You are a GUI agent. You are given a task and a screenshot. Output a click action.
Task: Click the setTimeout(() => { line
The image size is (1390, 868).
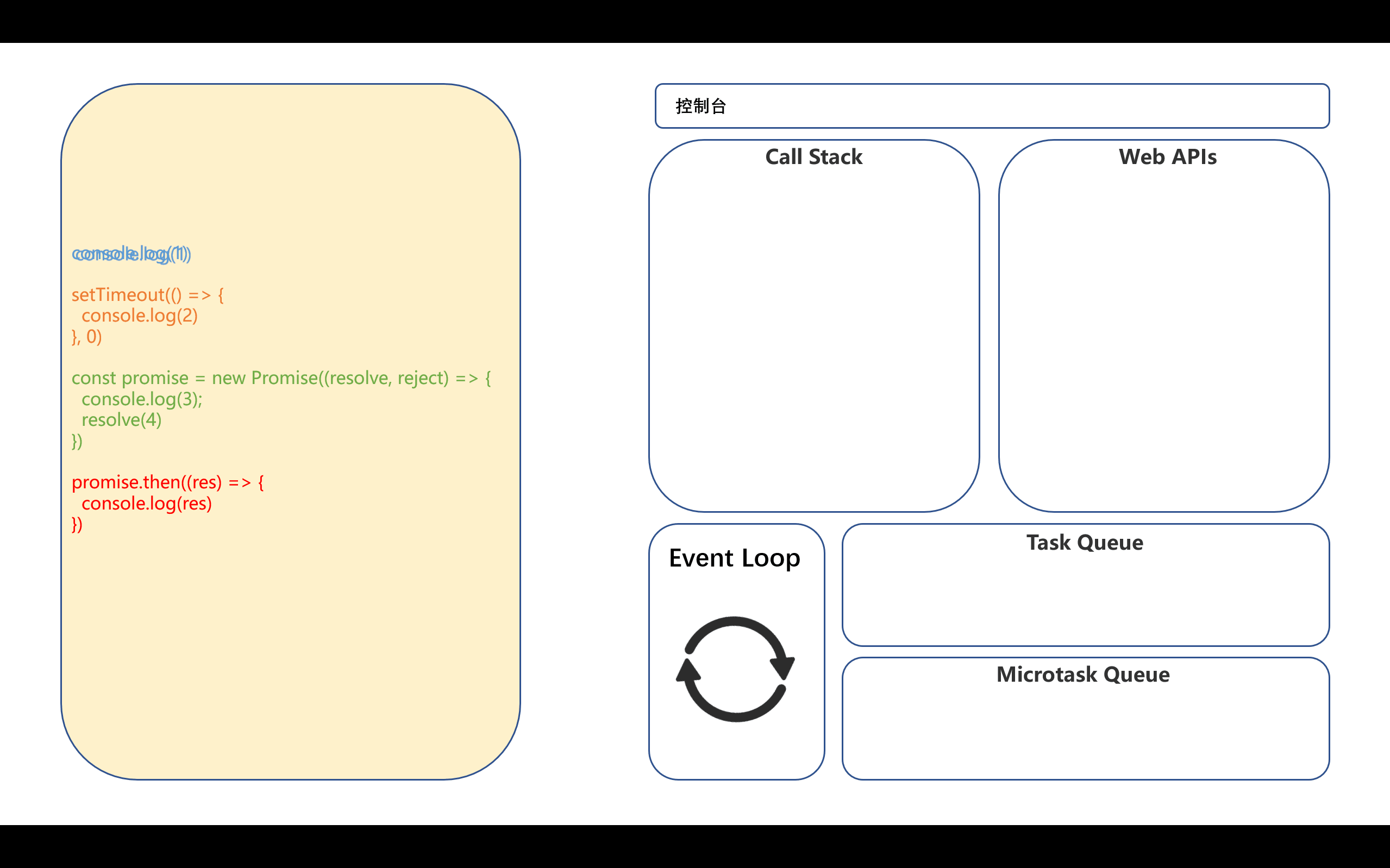[x=148, y=295]
